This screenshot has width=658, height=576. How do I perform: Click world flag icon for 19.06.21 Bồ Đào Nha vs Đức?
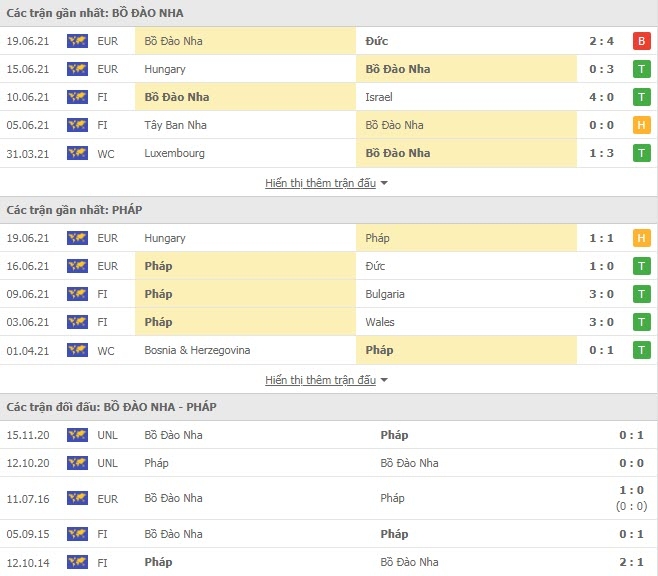coord(77,41)
